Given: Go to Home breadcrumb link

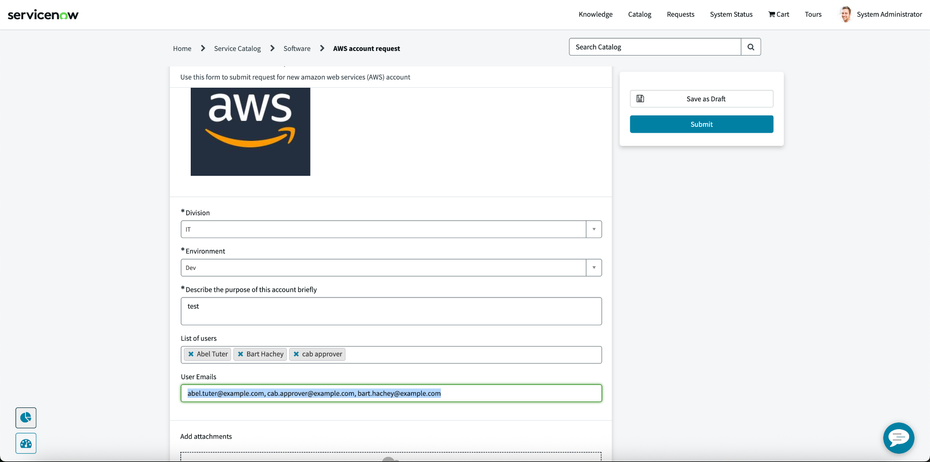Looking at the screenshot, I should 182,49.
